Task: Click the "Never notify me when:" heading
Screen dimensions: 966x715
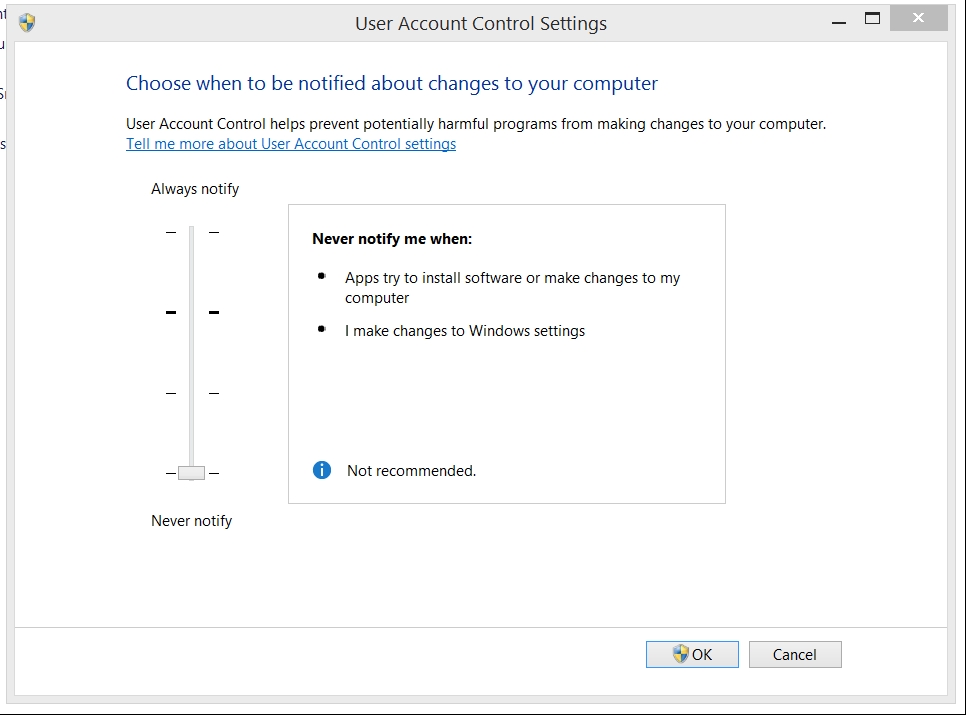Action: click(x=392, y=239)
